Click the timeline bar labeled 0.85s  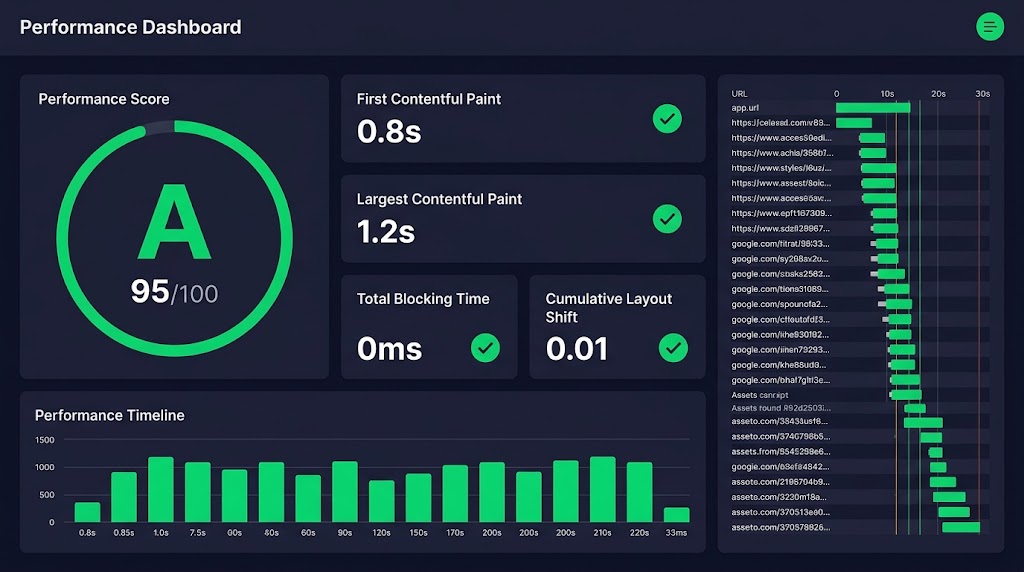click(x=124, y=497)
